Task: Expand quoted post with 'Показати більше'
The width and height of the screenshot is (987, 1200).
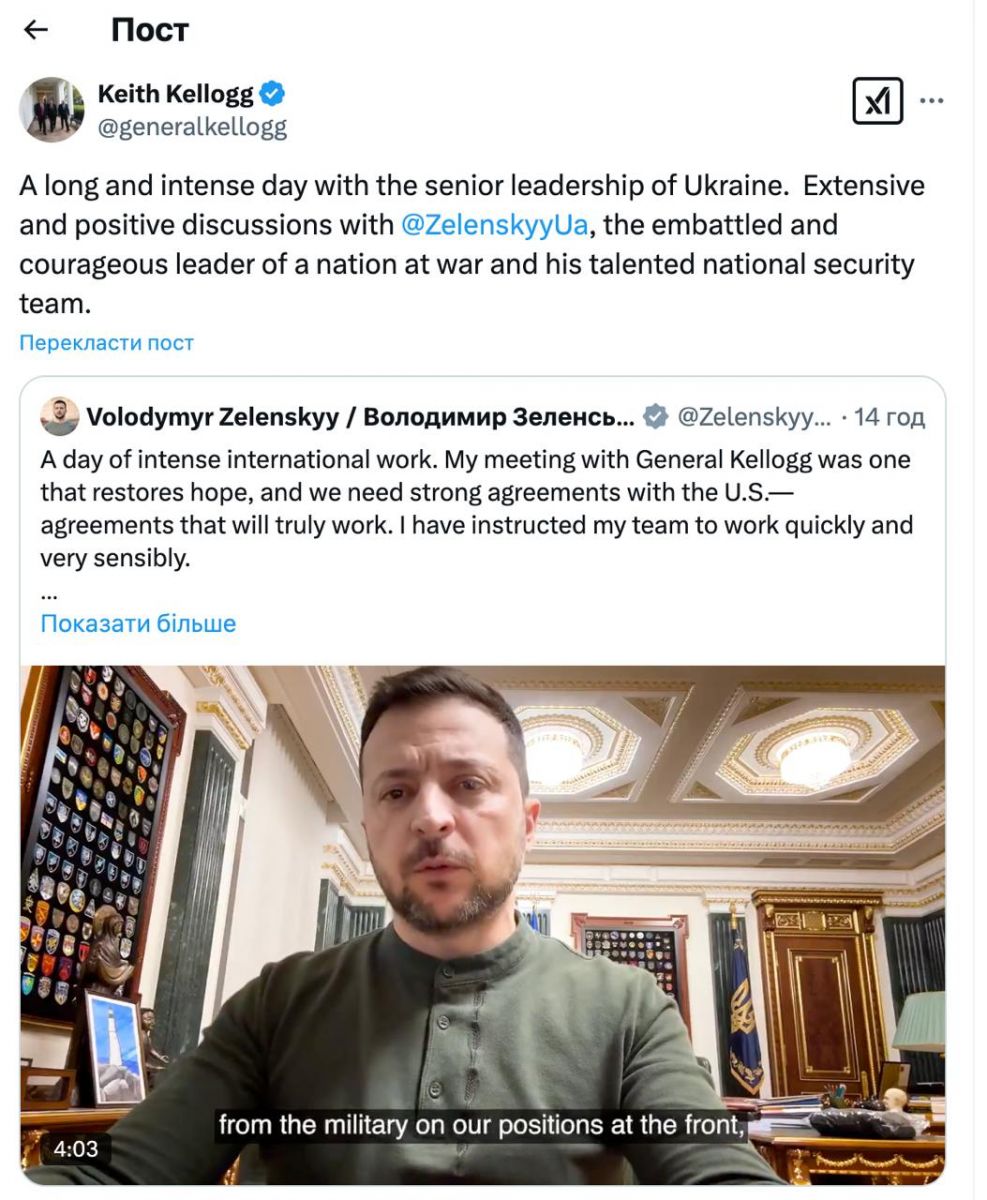Action: pos(138,624)
